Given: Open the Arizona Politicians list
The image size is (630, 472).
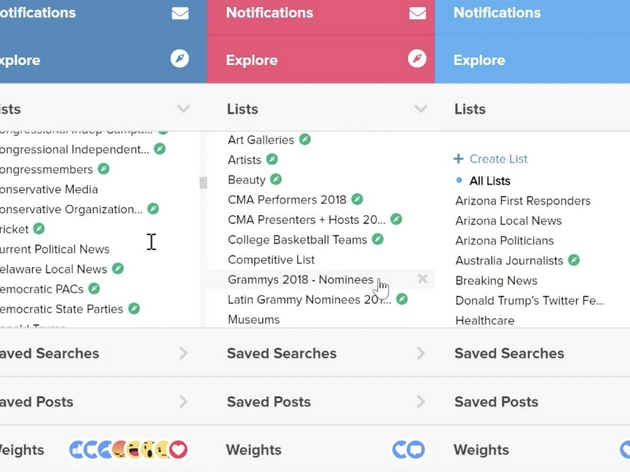Looking at the screenshot, I should click(504, 241).
